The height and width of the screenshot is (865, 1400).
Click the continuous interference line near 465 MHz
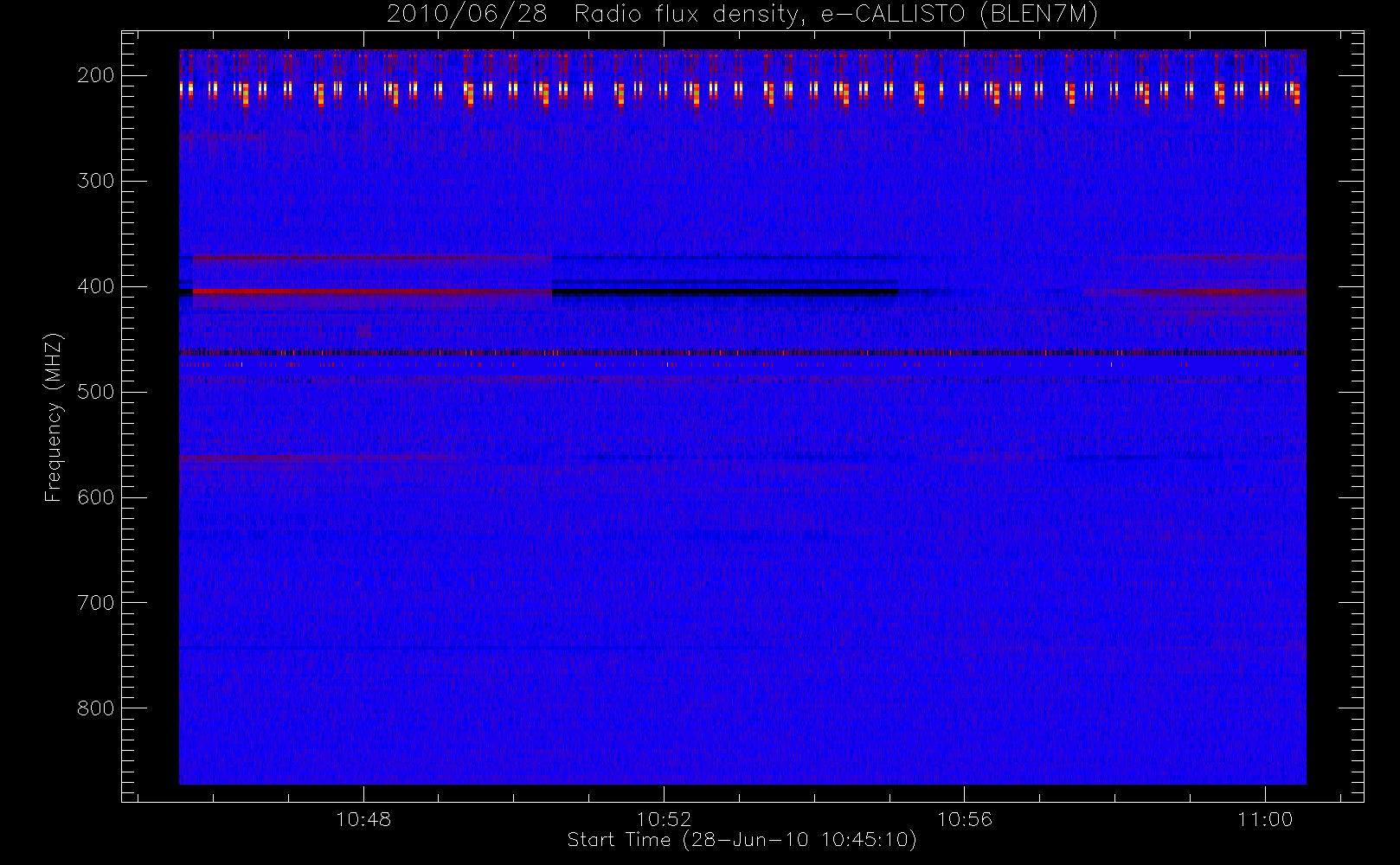click(x=742, y=352)
